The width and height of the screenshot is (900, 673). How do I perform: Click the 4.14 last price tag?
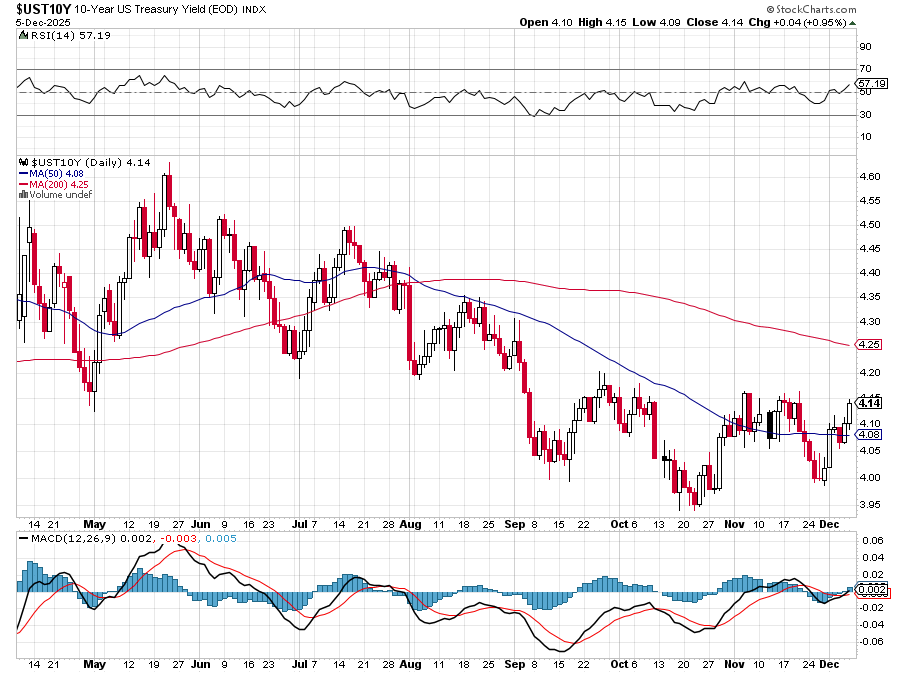point(869,403)
